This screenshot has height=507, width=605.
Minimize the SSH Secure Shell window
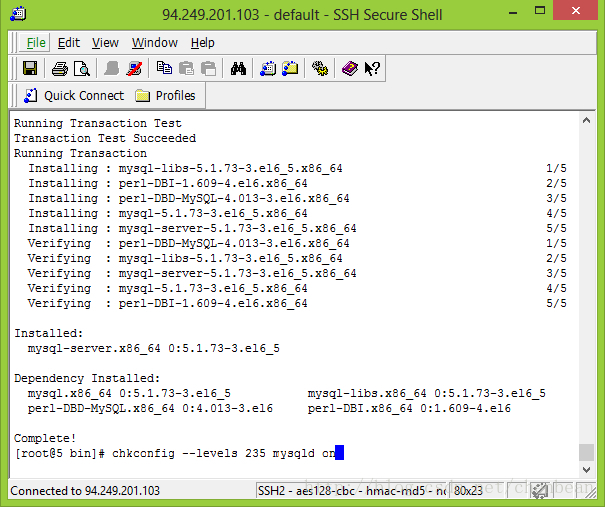513,12
